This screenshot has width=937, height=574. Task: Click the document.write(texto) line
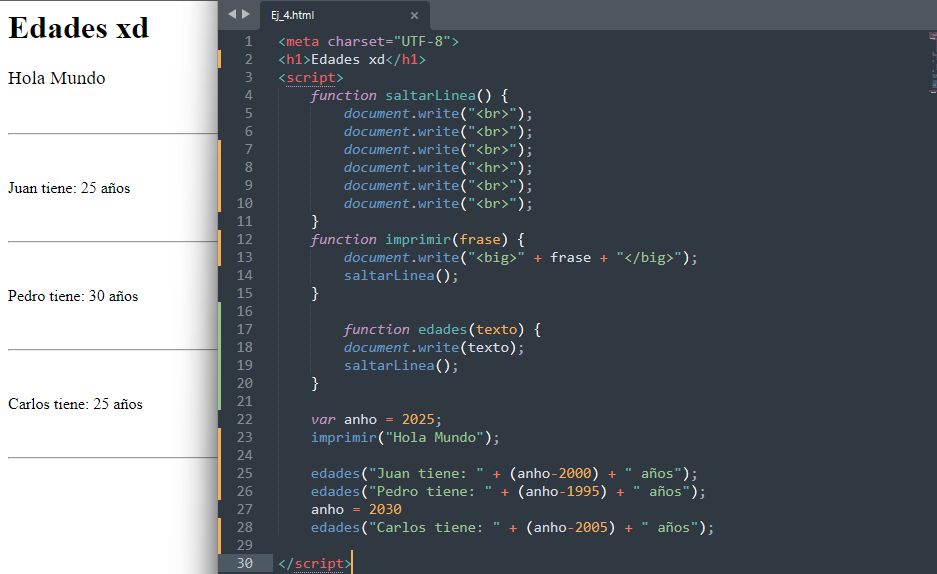click(x=434, y=348)
